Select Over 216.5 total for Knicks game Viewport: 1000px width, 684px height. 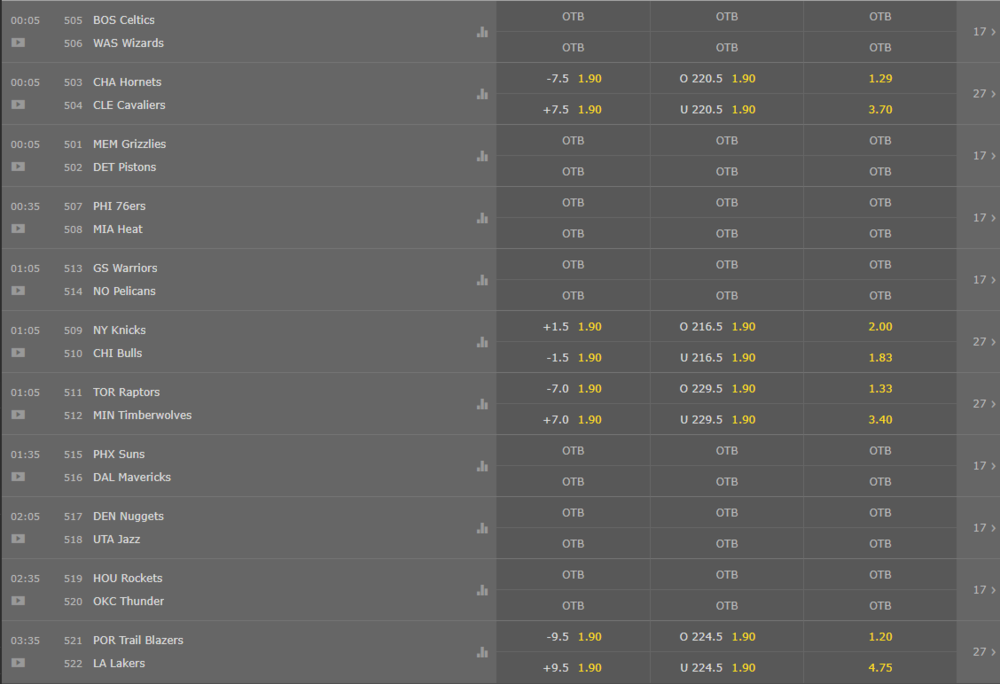[x=726, y=326]
